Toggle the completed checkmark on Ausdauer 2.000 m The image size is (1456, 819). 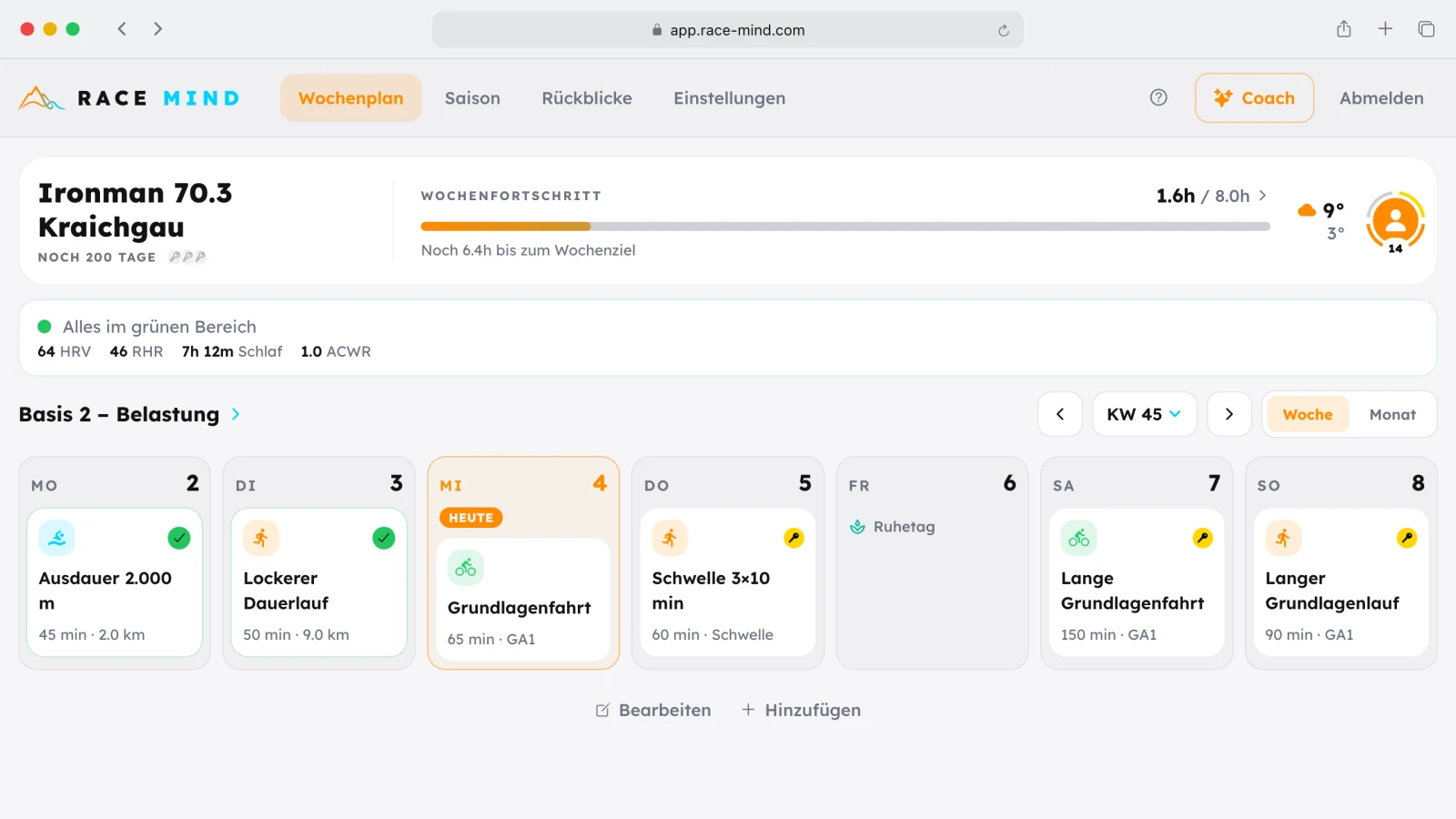click(x=179, y=538)
